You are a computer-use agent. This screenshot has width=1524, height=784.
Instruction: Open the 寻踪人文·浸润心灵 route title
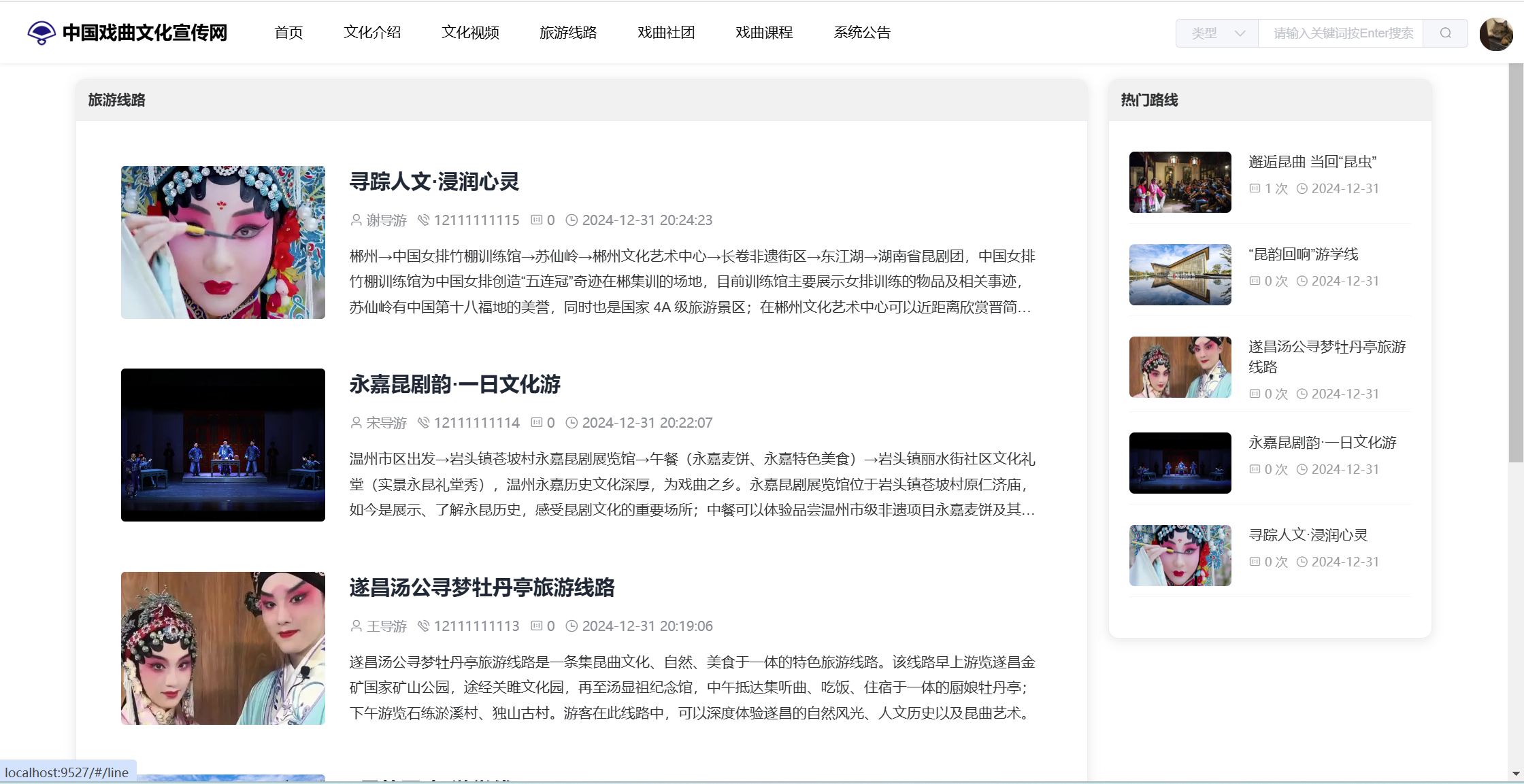(434, 181)
